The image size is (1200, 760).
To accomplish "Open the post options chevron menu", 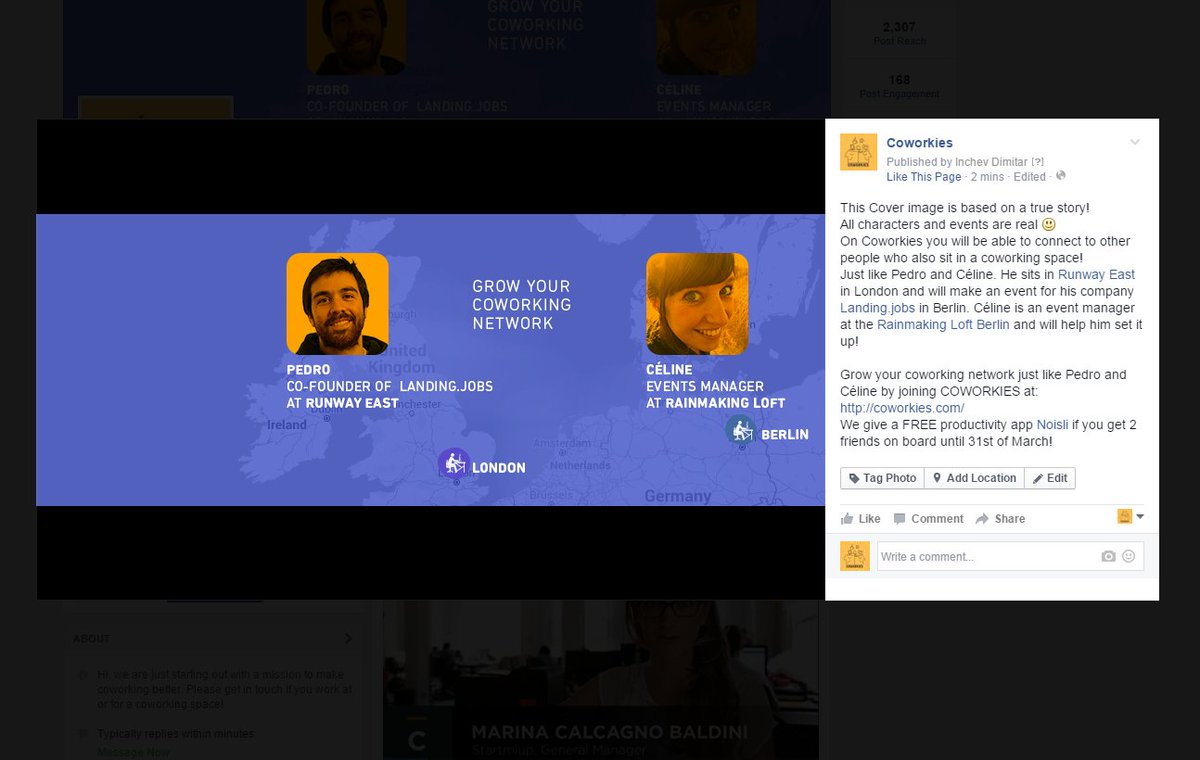I will click(x=1135, y=142).
